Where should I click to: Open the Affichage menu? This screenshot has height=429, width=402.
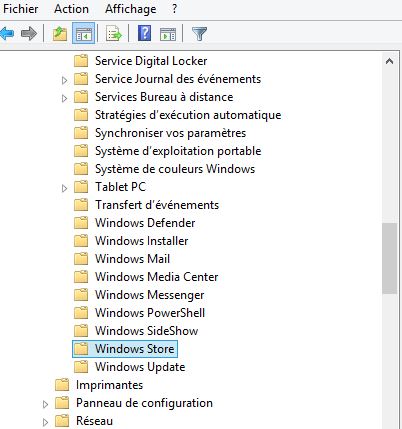point(131,9)
